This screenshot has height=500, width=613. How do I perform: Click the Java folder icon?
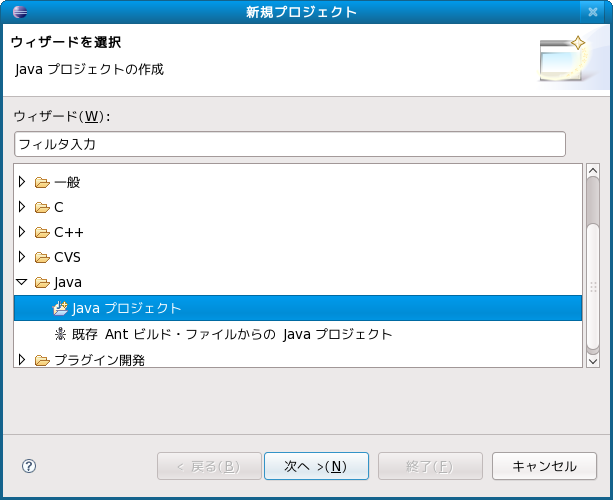click(42, 283)
